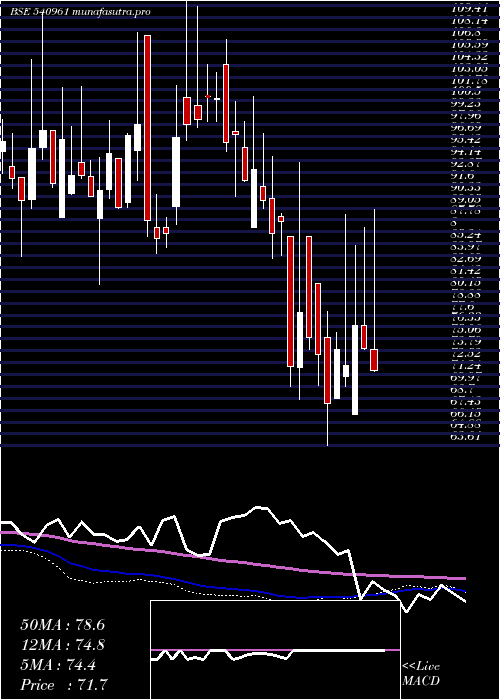The height and width of the screenshot is (700, 500).
Task: Click the '5MA : 74.4' readout
Action: [58, 665]
